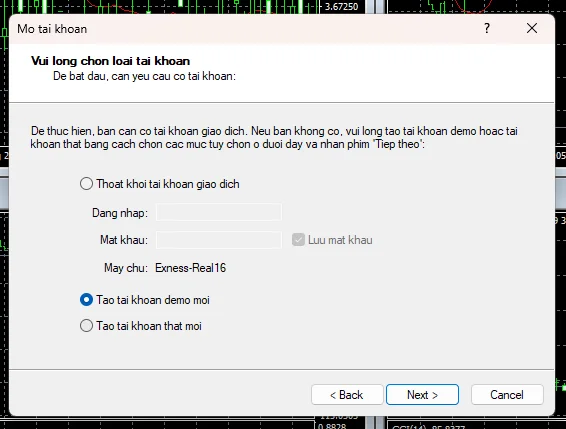The width and height of the screenshot is (566, 429).
Task: Dismiss the wizard with Cancel
Action: (507, 395)
